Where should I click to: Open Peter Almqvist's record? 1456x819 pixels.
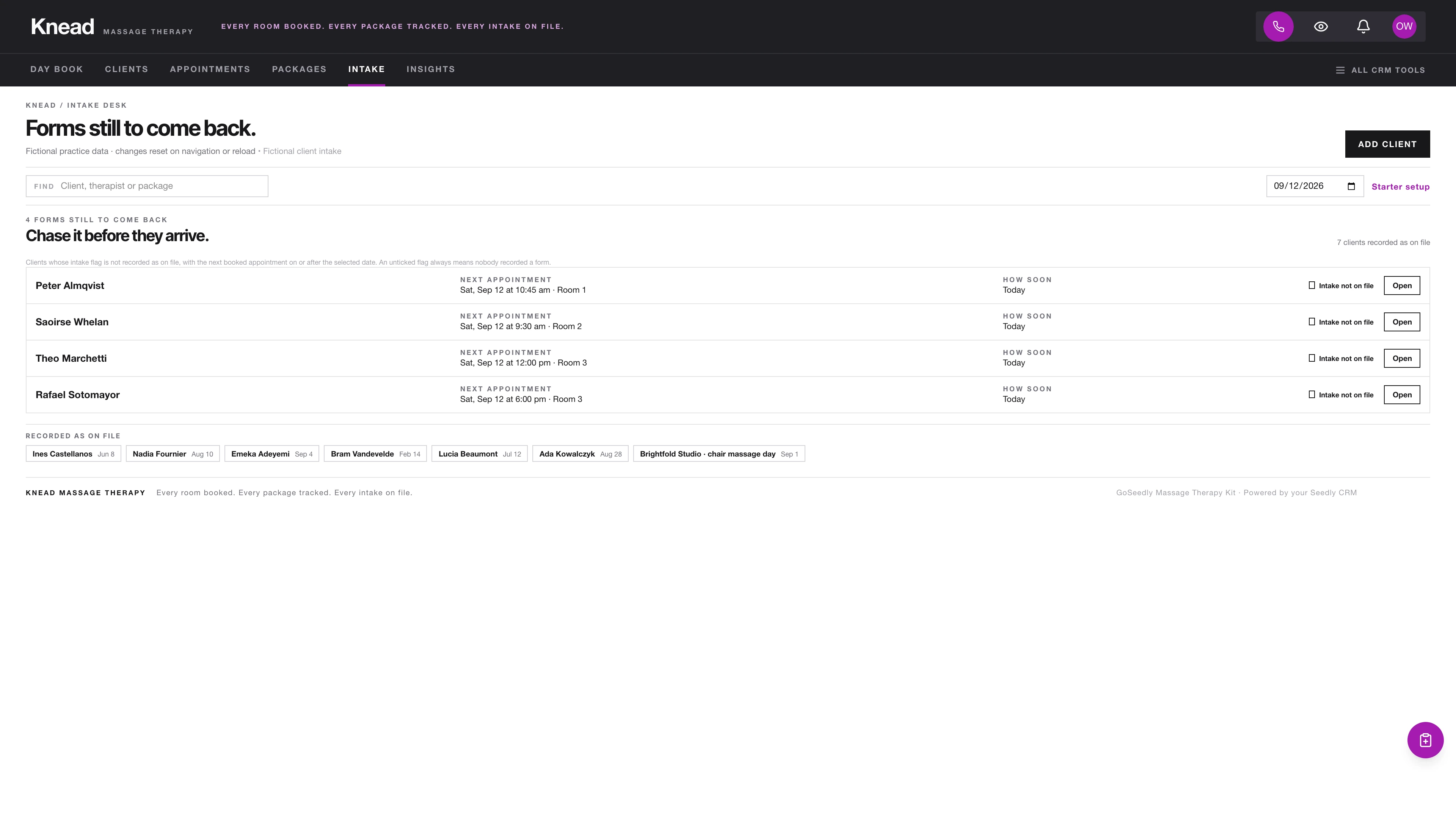click(1402, 286)
